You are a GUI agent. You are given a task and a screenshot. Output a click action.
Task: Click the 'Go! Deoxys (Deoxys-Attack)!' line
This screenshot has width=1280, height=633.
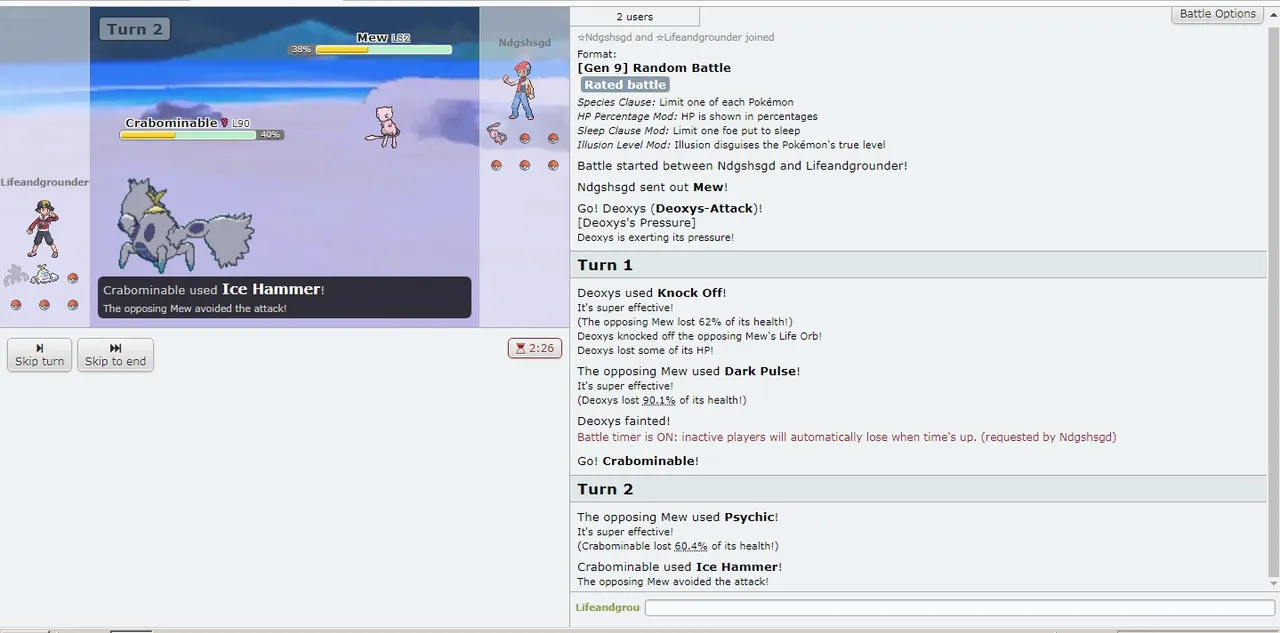coord(670,208)
